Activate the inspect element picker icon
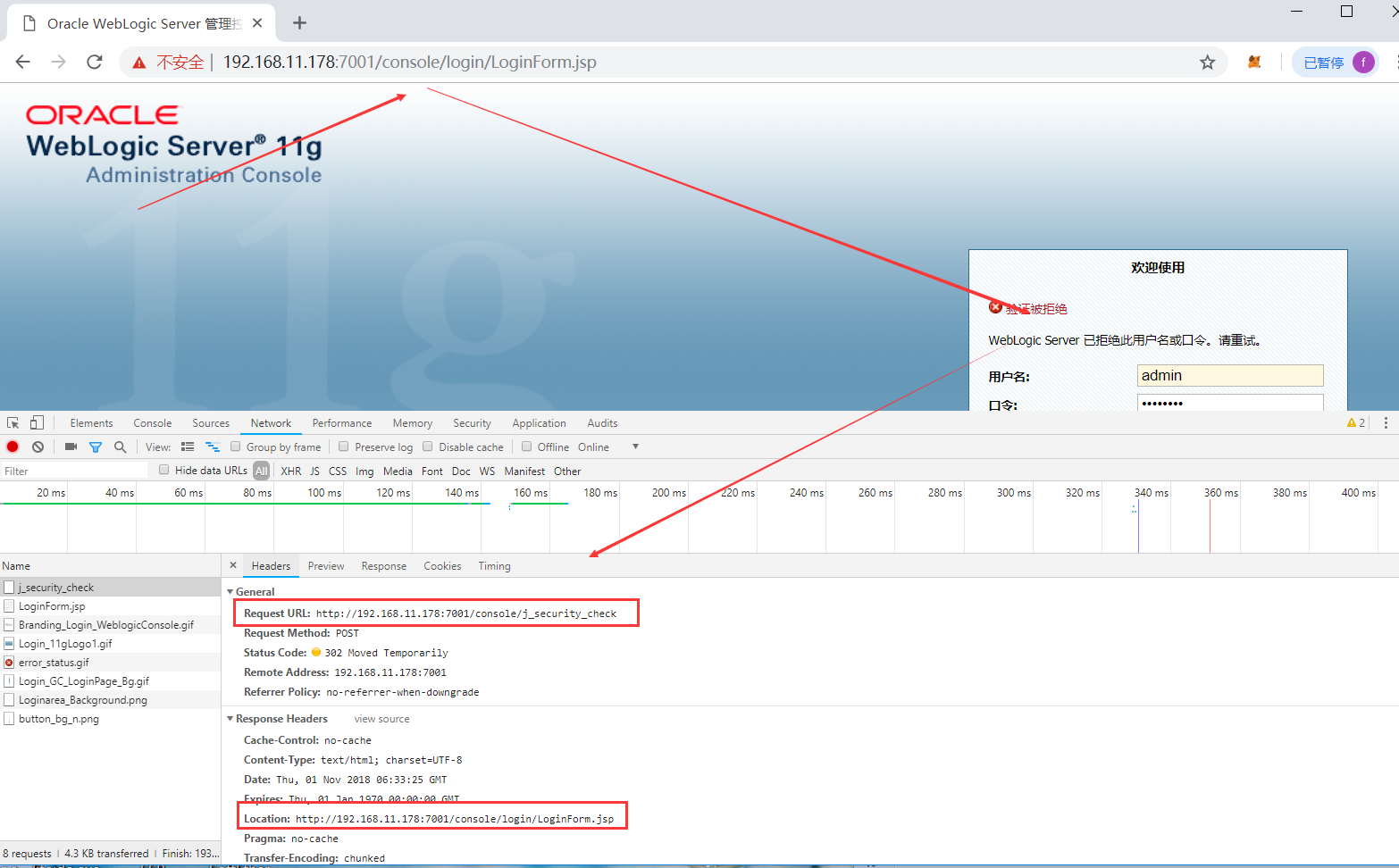The image size is (1399, 868). coord(13,422)
